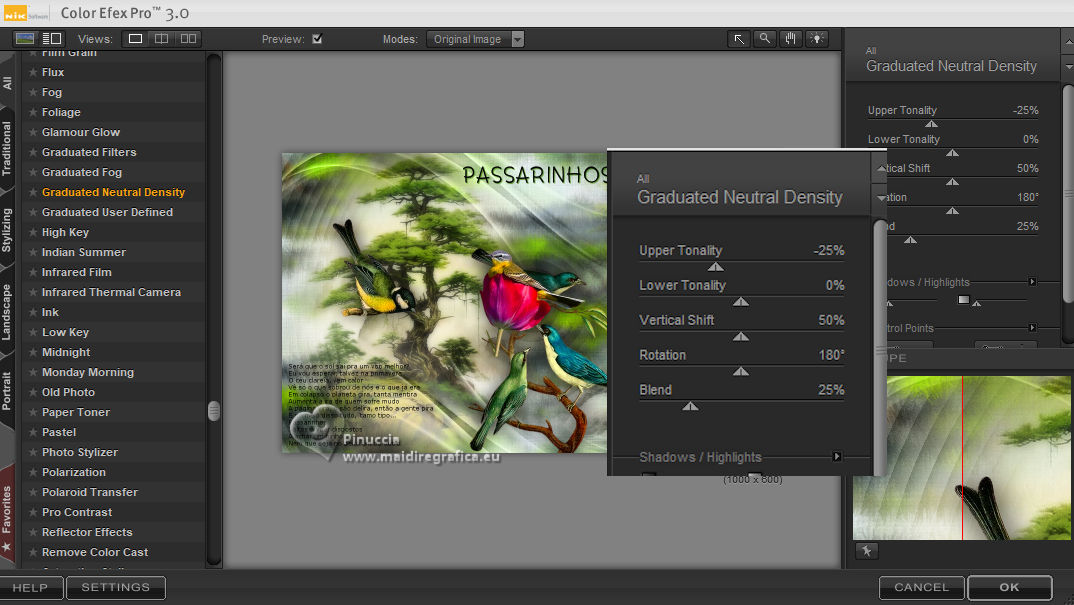The image size is (1074, 605).
Task: Open the Landscape category tab
Action: [x=8, y=312]
